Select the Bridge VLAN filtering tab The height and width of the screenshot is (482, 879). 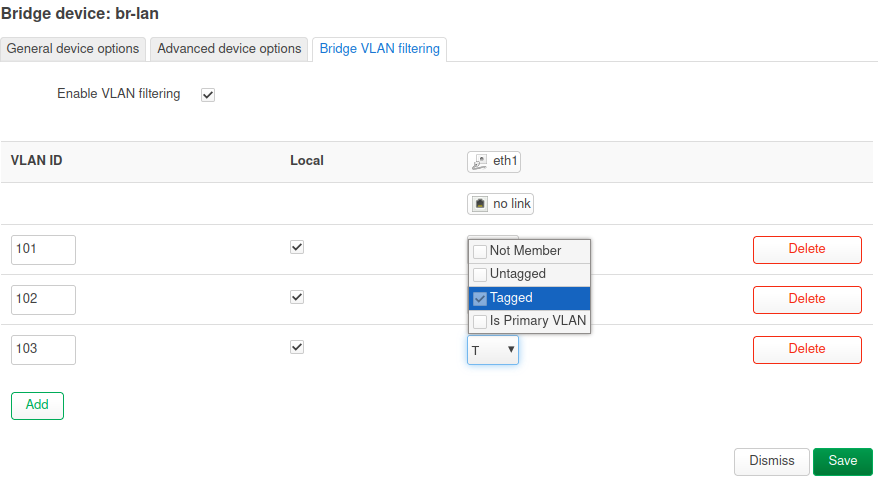[x=379, y=49]
